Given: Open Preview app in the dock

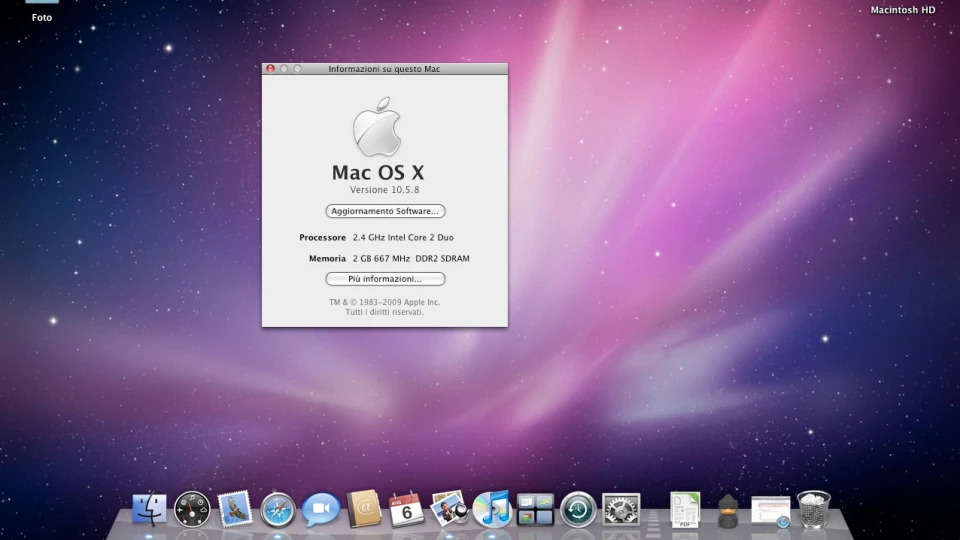Looking at the screenshot, I should click(x=449, y=509).
